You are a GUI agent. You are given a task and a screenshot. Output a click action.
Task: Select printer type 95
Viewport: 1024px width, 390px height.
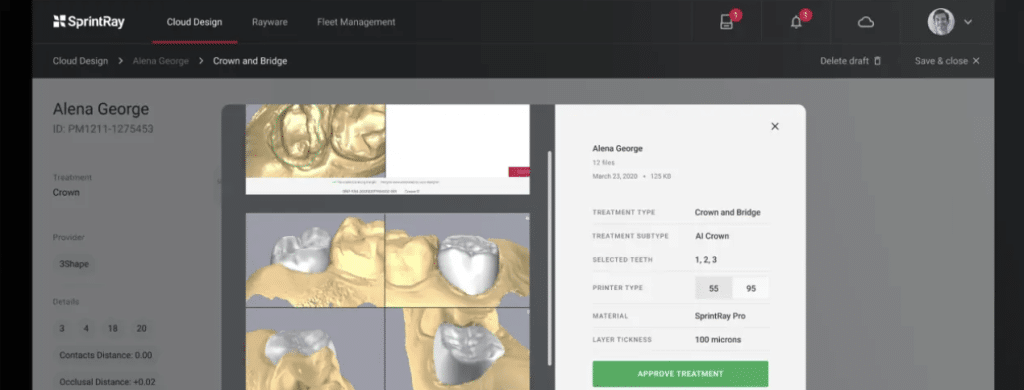click(751, 288)
